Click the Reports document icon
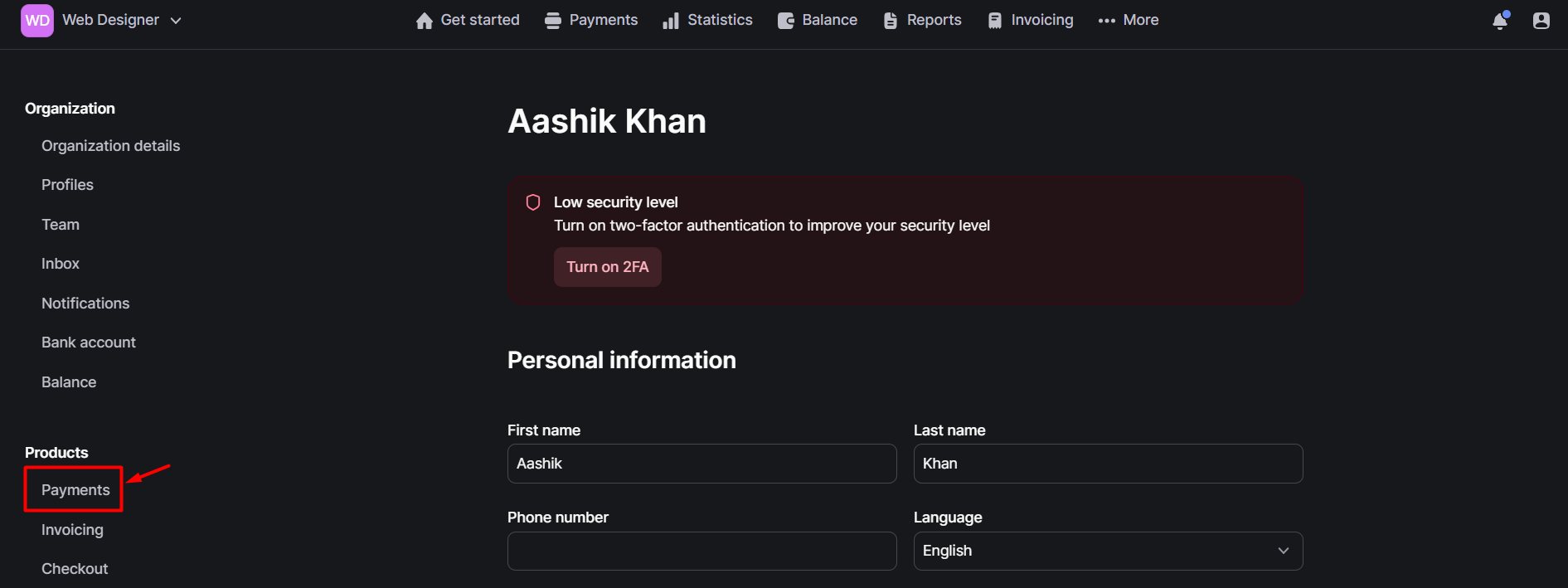 tap(891, 20)
